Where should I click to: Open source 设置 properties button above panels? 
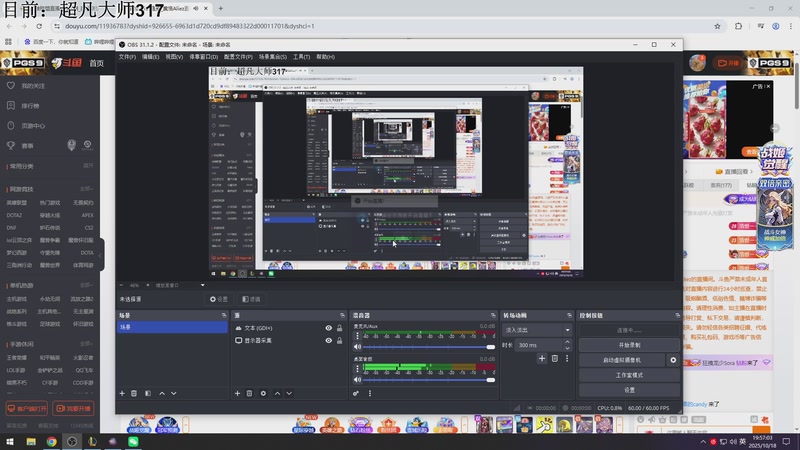219,299
